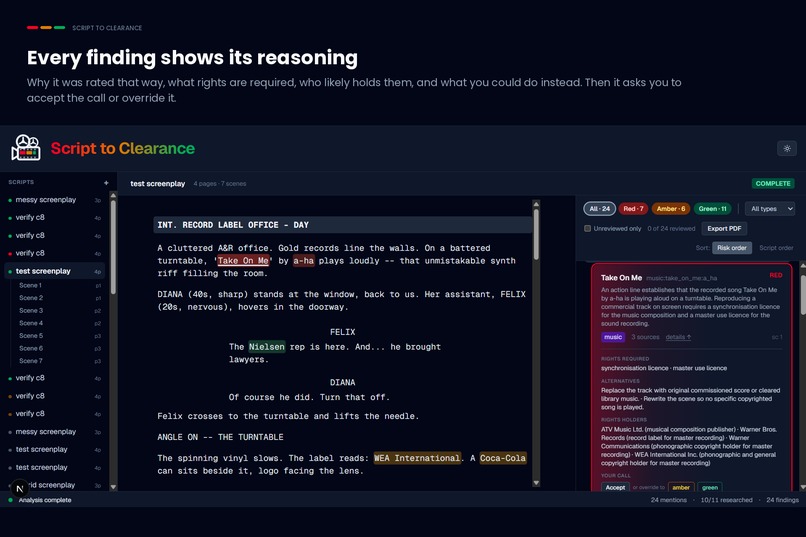Sort findings by Script order
The height and width of the screenshot is (537, 806).
tap(776, 248)
